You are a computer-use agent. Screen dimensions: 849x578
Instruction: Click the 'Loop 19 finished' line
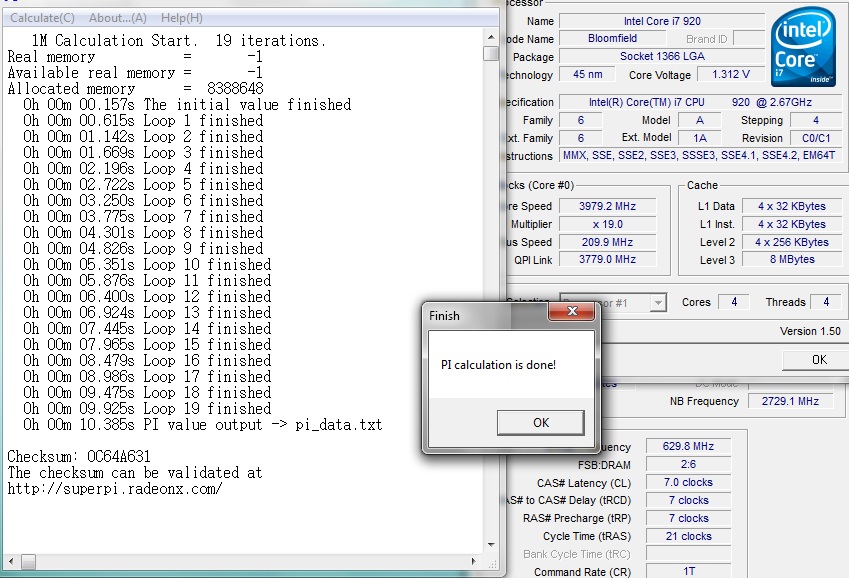147,408
